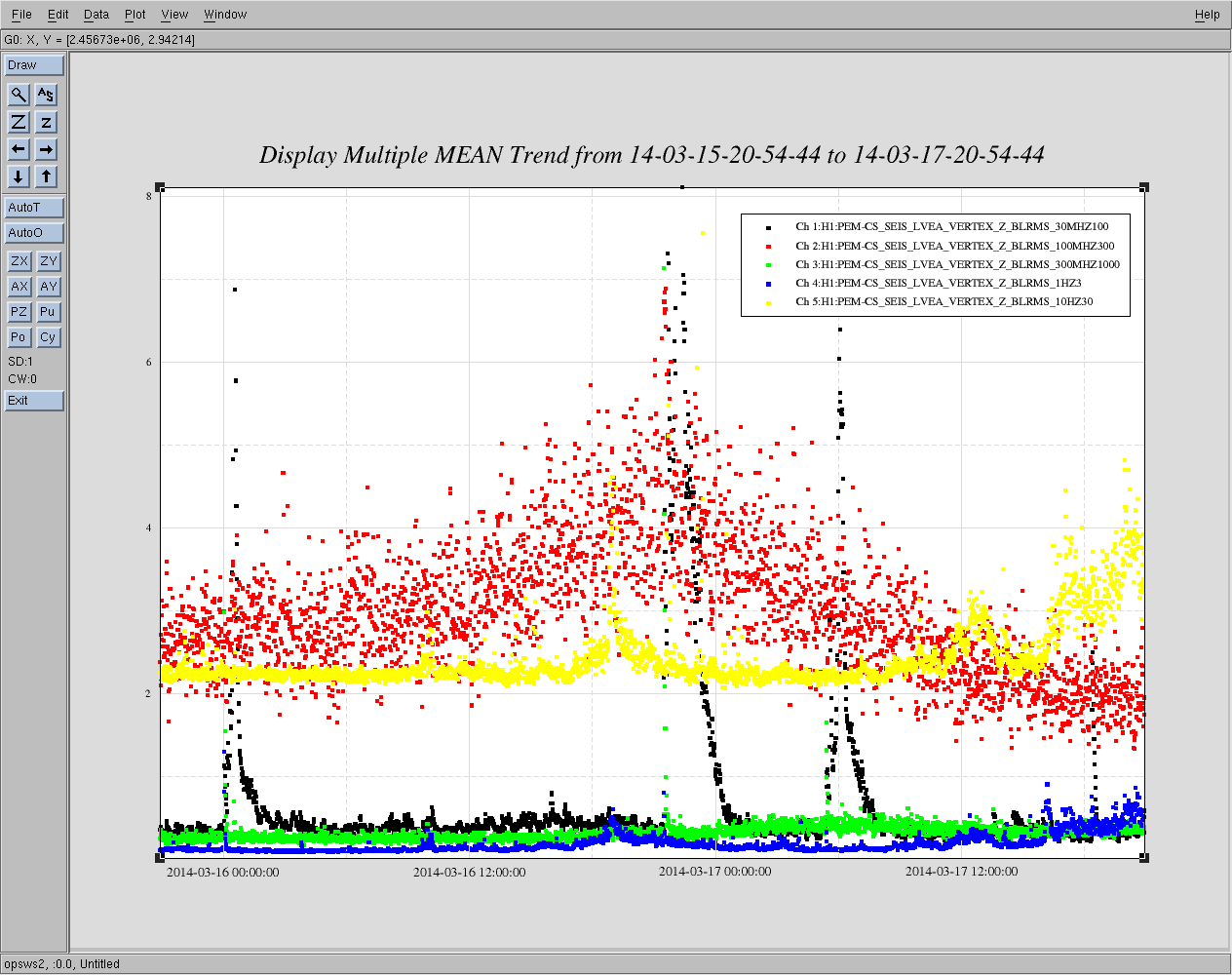Open the Help menu
Viewport: 1232px width, 975px height.
tap(1208, 15)
